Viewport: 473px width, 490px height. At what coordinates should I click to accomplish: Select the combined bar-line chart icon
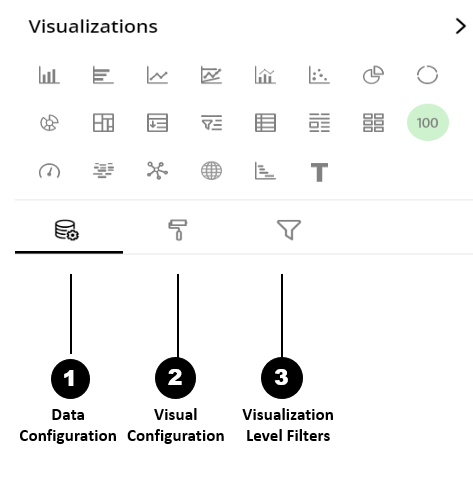265,75
